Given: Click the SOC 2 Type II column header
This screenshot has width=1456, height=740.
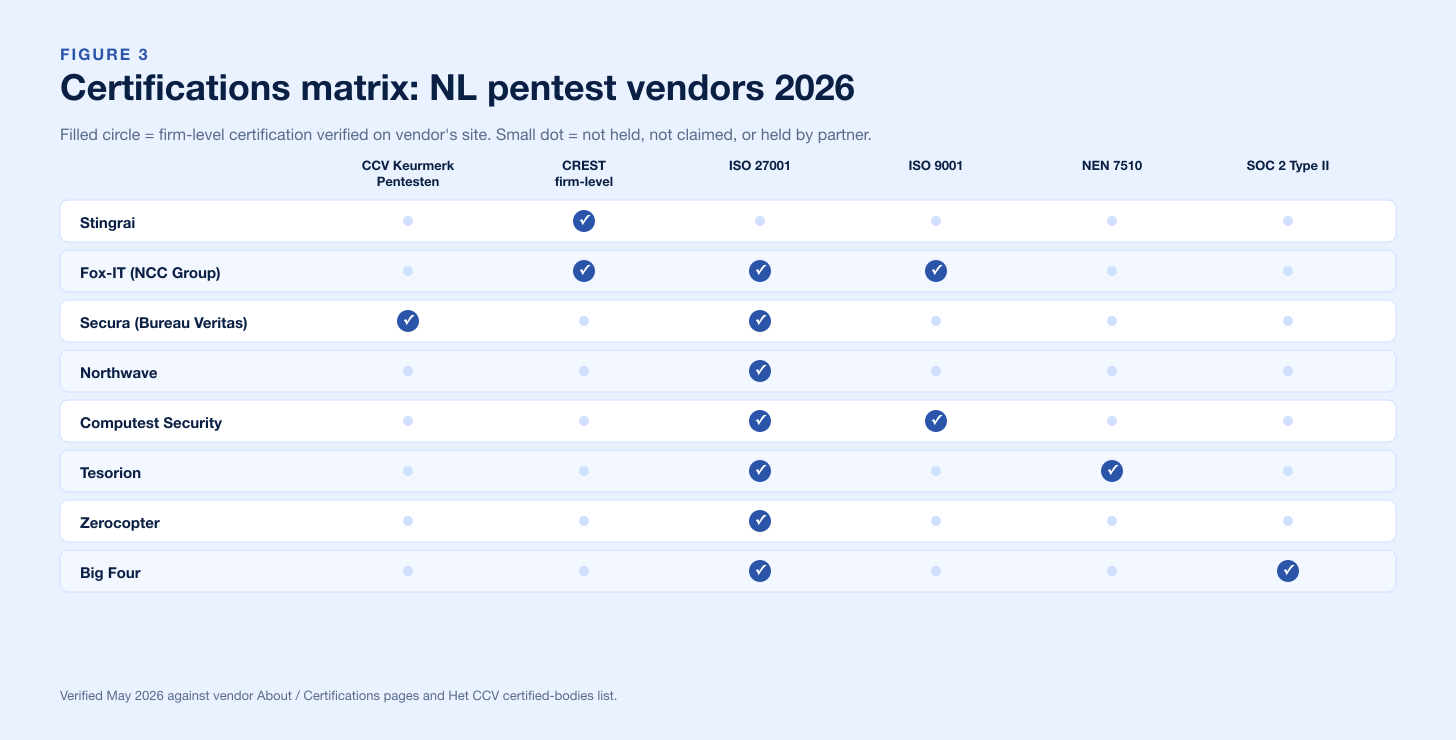Looking at the screenshot, I should 1288,166.
